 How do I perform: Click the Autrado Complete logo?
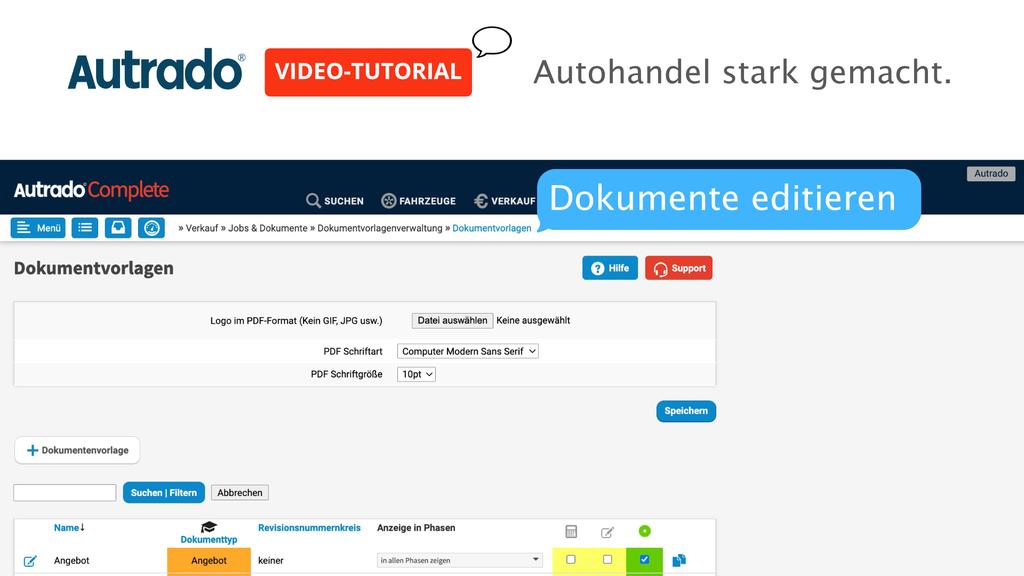click(x=91, y=190)
